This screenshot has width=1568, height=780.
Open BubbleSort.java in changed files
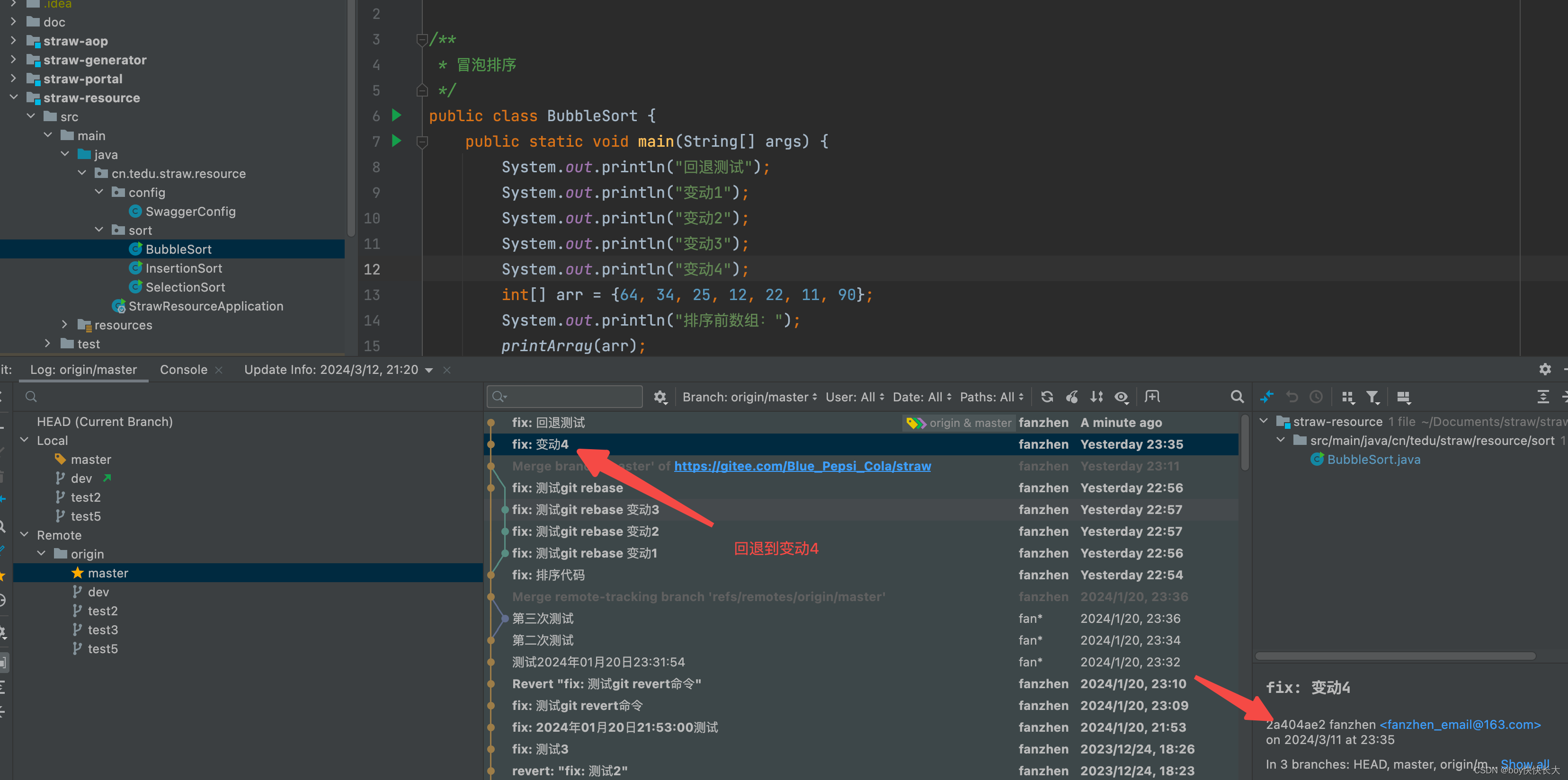(x=1373, y=460)
